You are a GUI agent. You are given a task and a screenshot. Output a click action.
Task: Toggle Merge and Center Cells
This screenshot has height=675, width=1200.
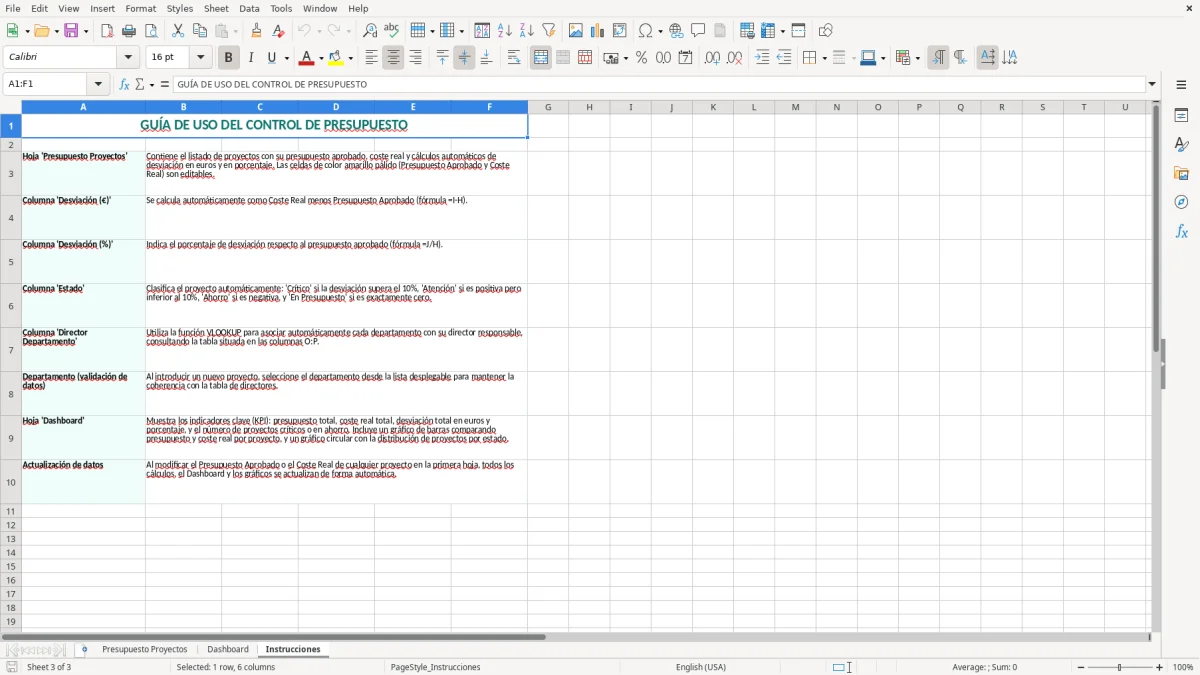pyautogui.click(x=541, y=58)
